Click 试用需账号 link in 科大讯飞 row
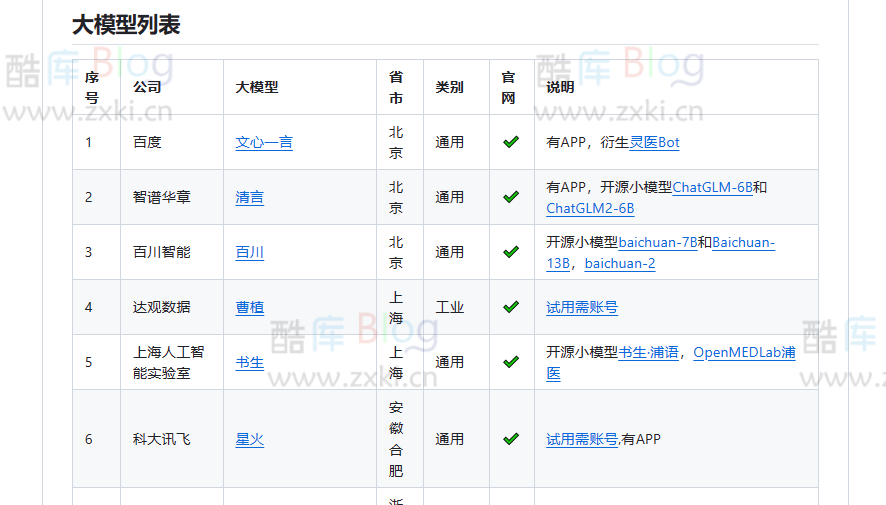The width and height of the screenshot is (886, 505). (x=582, y=439)
